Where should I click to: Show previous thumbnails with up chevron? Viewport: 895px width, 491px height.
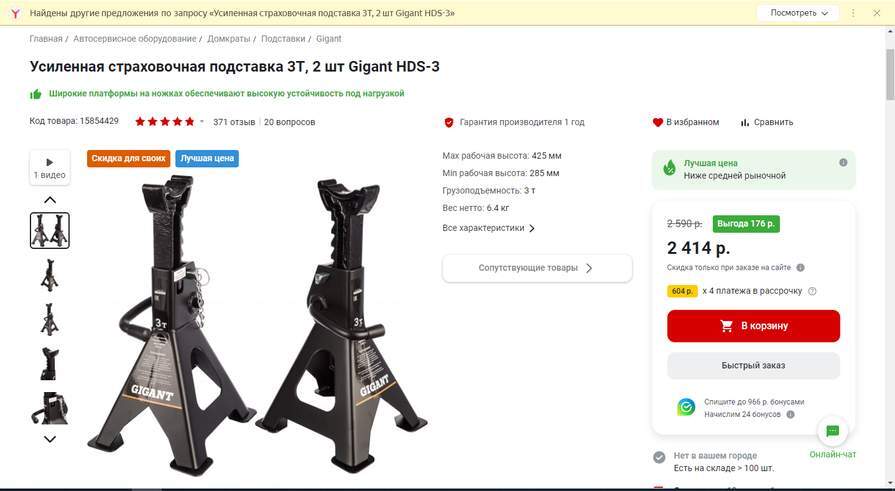(50, 200)
